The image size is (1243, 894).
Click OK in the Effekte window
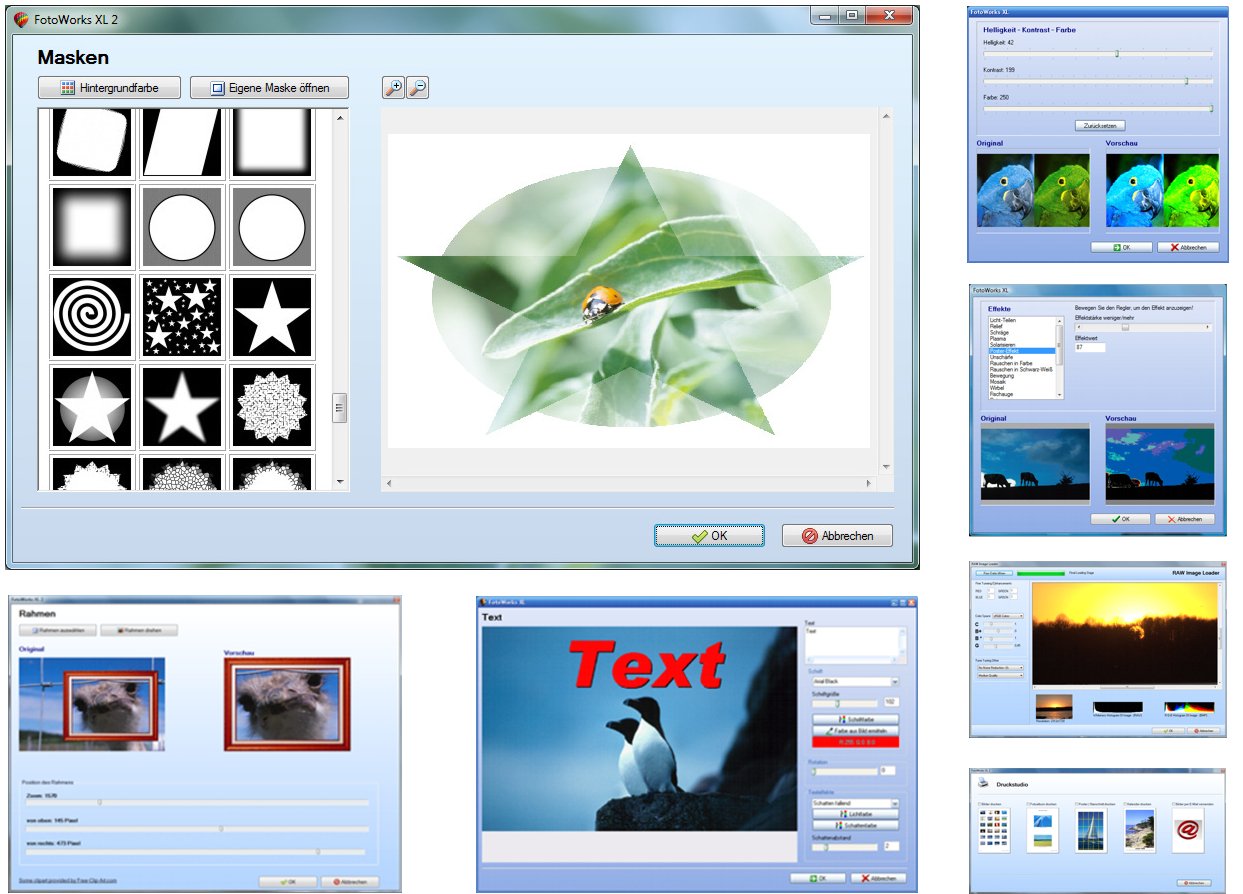[1120, 519]
